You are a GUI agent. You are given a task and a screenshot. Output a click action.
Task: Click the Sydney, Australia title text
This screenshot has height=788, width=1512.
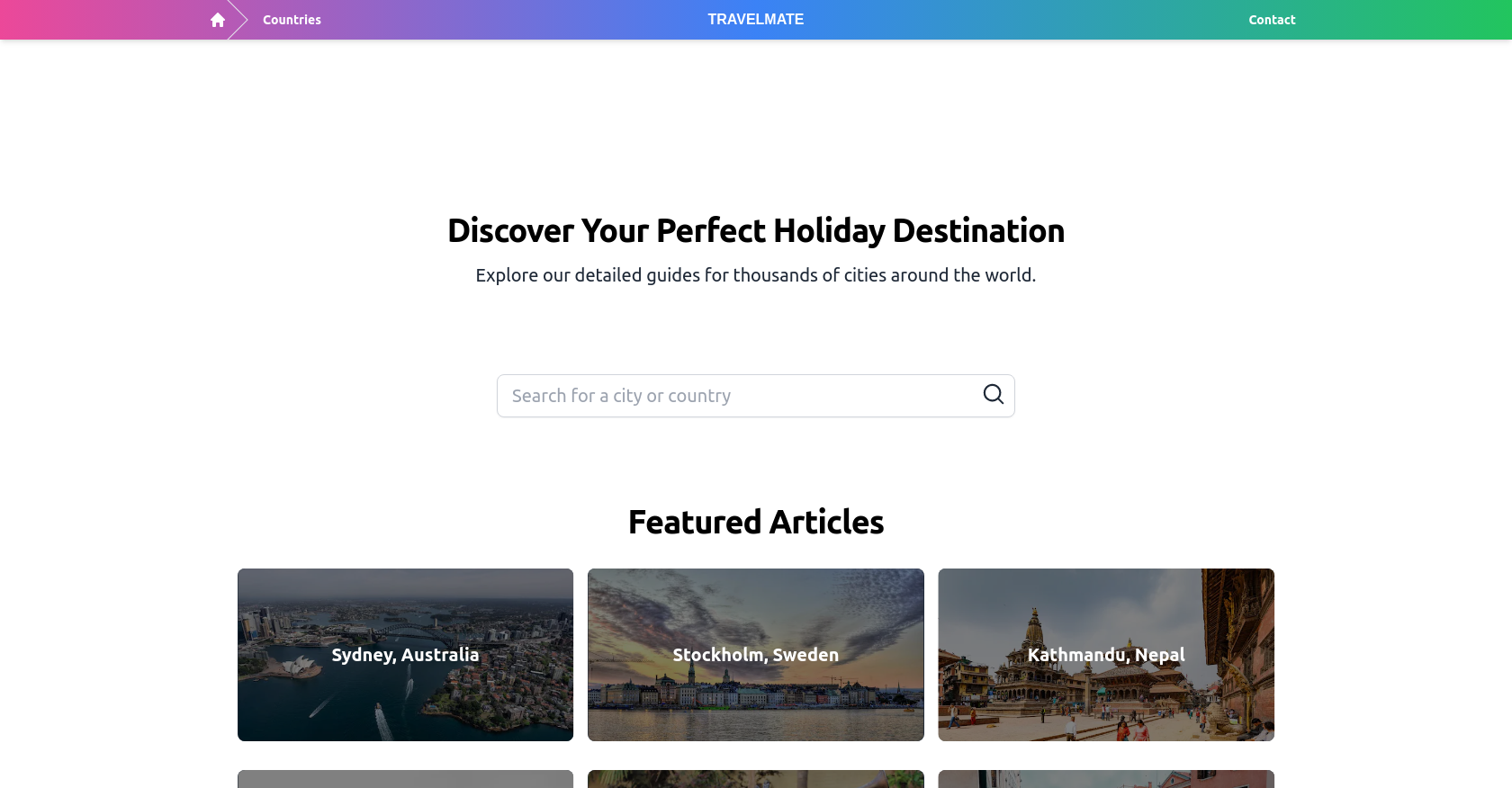(x=405, y=655)
